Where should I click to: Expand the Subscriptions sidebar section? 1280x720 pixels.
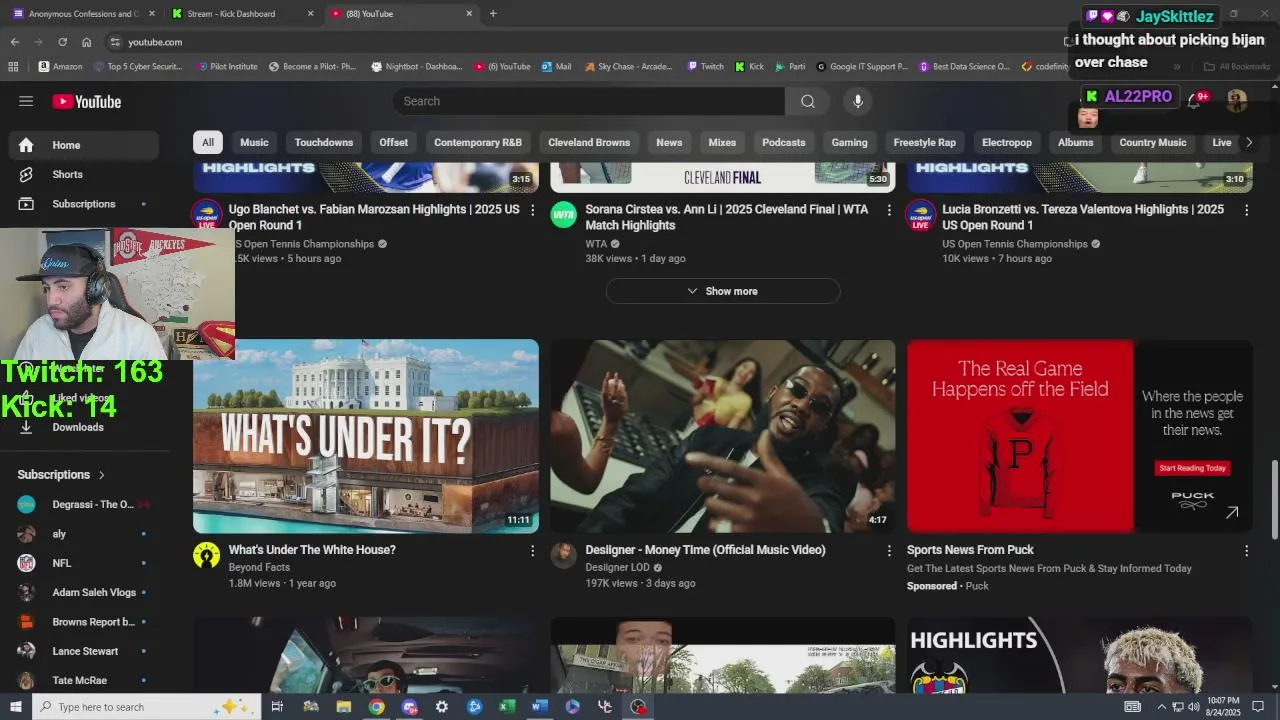[x=61, y=475]
